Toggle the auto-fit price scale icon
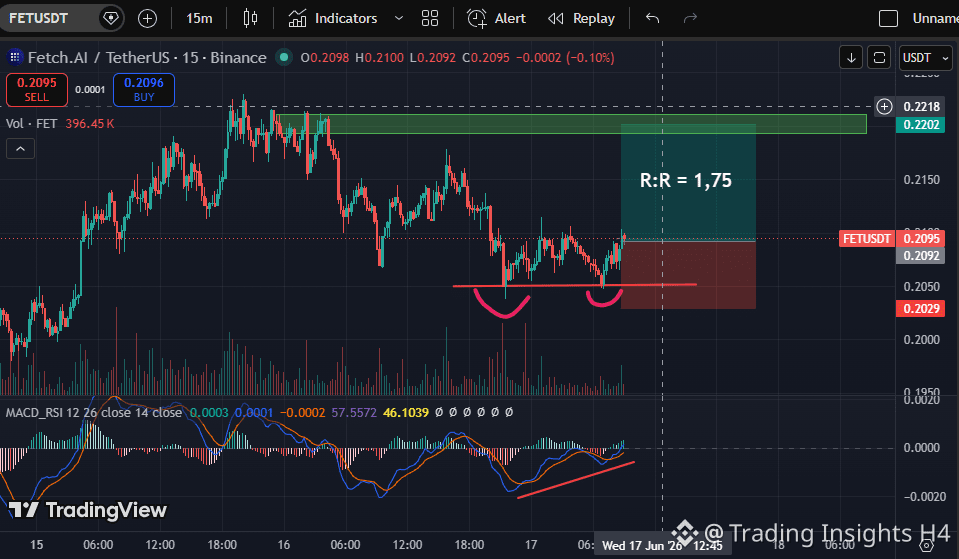The height and width of the screenshot is (559, 959). pyautogui.click(x=879, y=57)
